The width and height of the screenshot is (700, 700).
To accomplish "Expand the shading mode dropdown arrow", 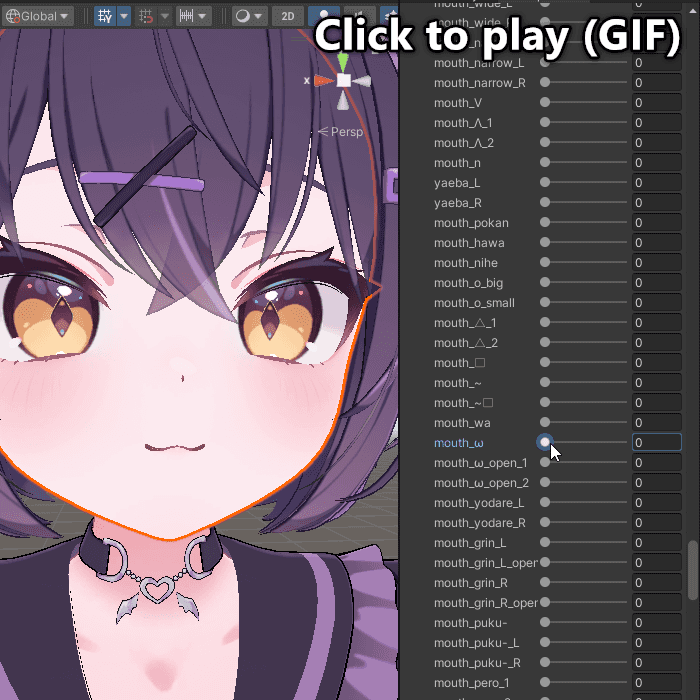I will [260, 16].
